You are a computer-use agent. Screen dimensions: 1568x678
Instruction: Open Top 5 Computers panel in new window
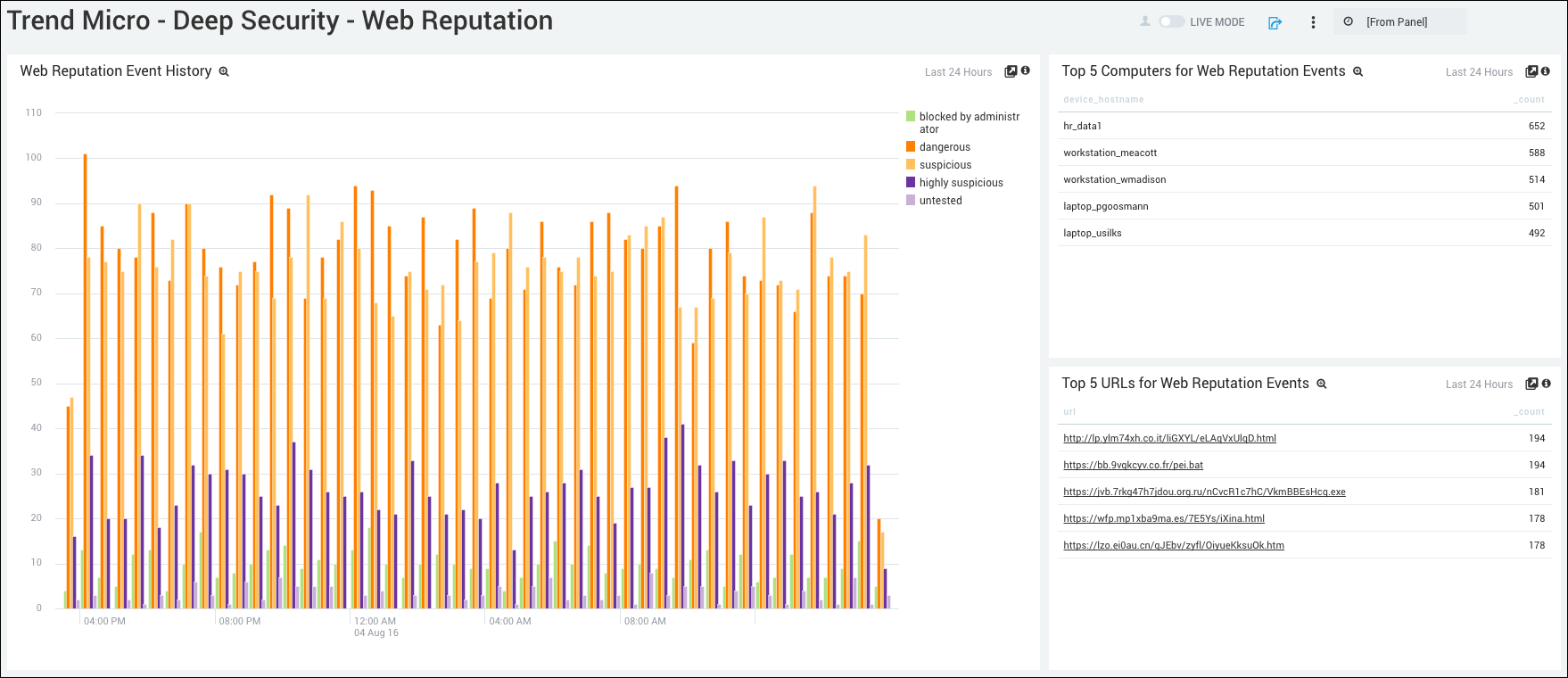(x=1531, y=71)
